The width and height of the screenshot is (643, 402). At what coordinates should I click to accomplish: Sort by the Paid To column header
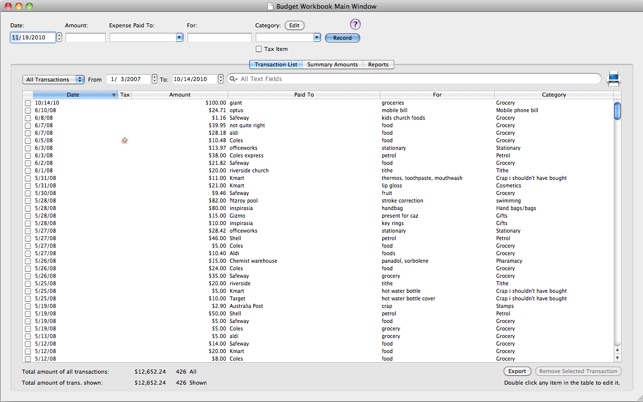tap(304, 94)
